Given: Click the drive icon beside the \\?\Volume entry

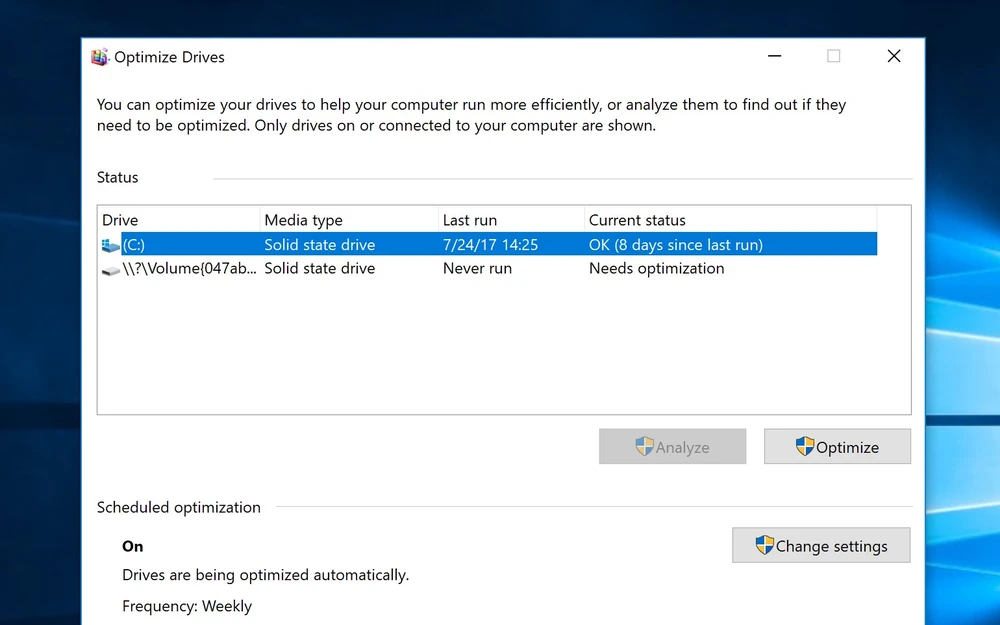Looking at the screenshot, I should [x=110, y=269].
